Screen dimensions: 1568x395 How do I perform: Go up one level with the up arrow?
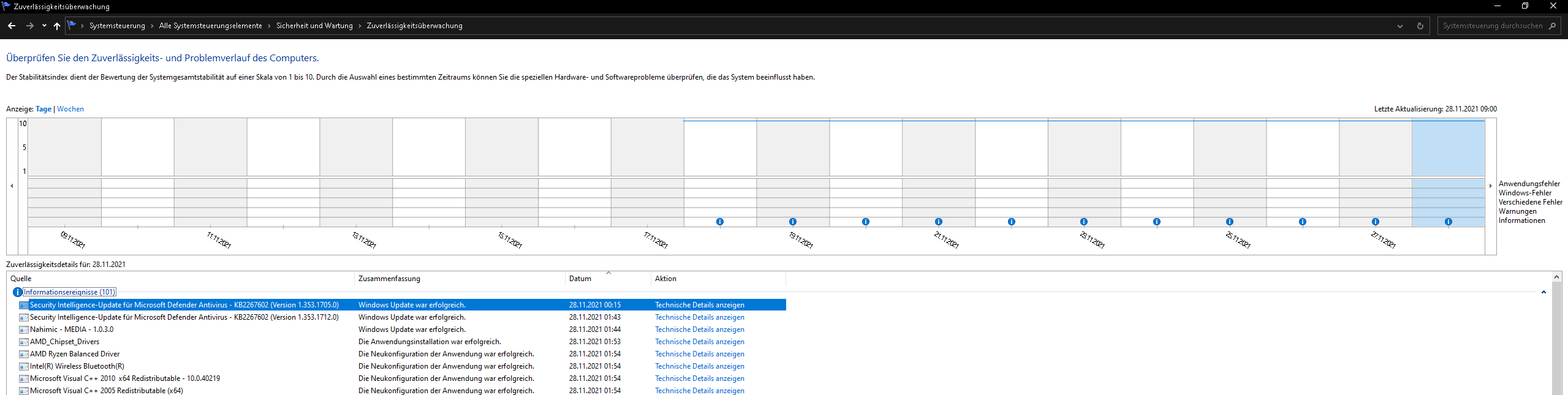(x=57, y=26)
